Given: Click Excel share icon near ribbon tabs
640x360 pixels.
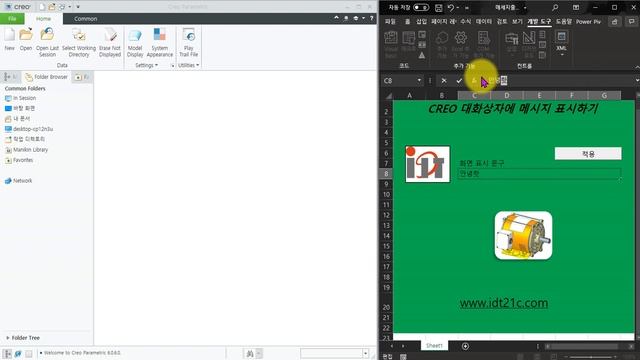Looking at the screenshot, I should pyautogui.click(x=615, y=22).
